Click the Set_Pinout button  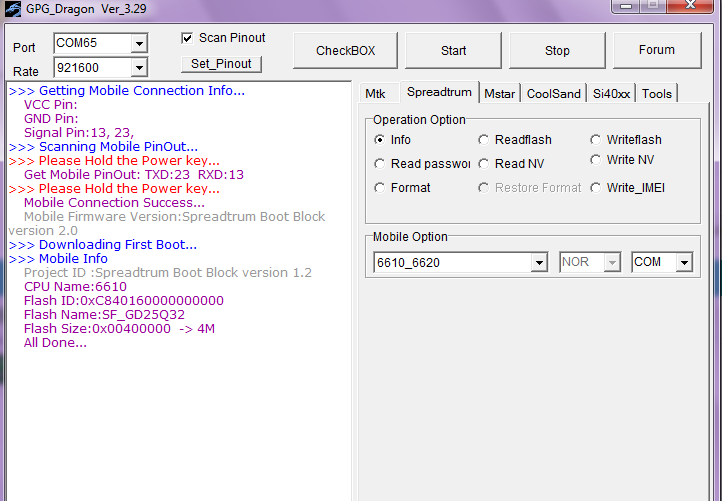click(221, 64)
